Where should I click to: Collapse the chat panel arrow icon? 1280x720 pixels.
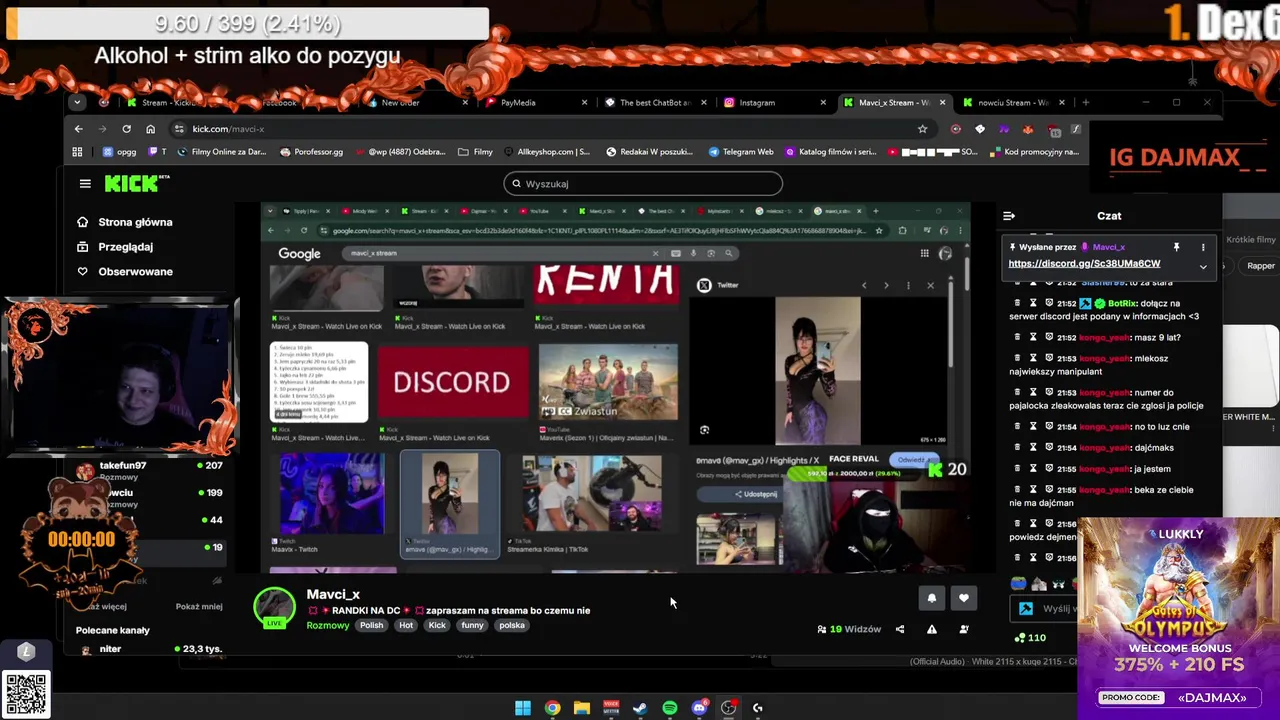click(x=1009, y=216)
